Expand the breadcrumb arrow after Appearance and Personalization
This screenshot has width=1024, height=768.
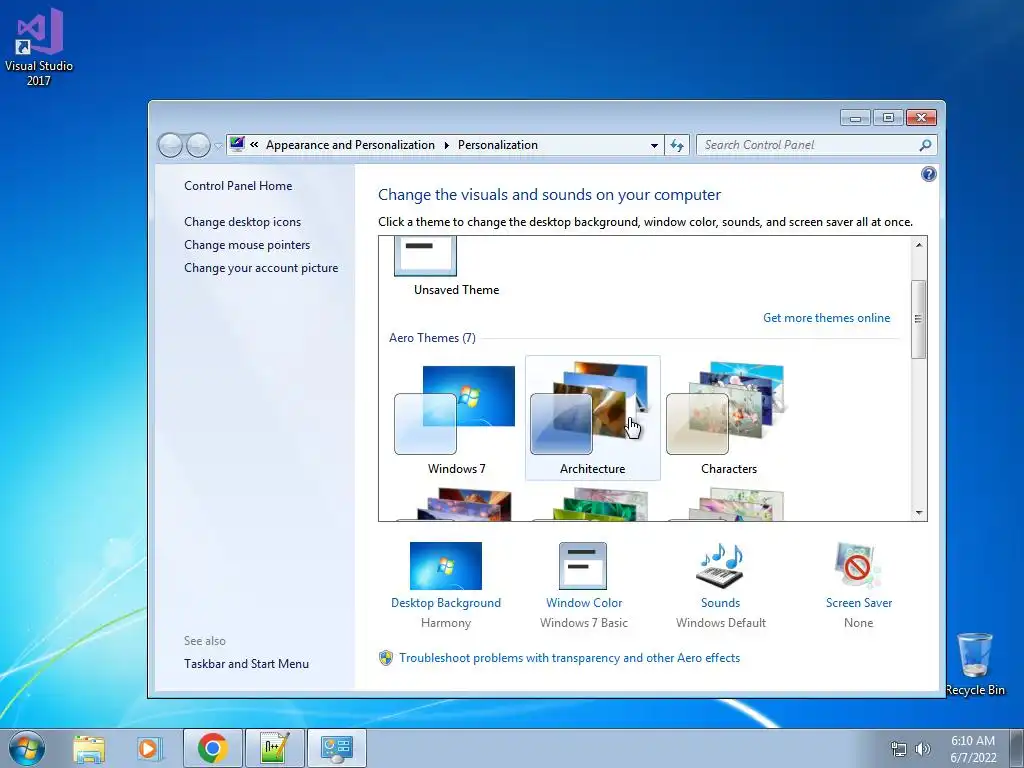pyautogui.click(x=447, y=145)
